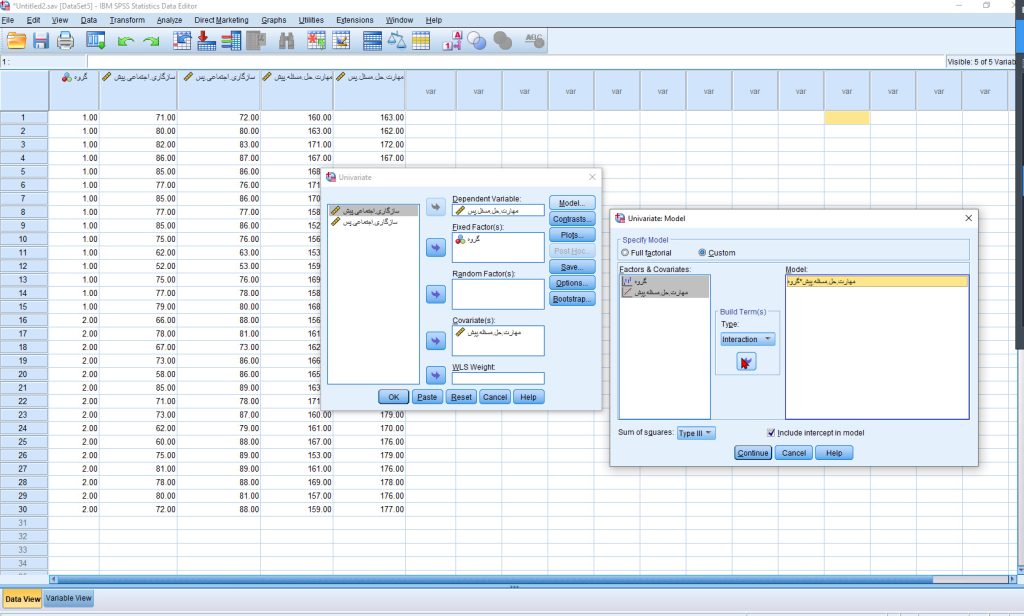
Task: Click horizontal scrollbar of data grid
Action: 495,579
